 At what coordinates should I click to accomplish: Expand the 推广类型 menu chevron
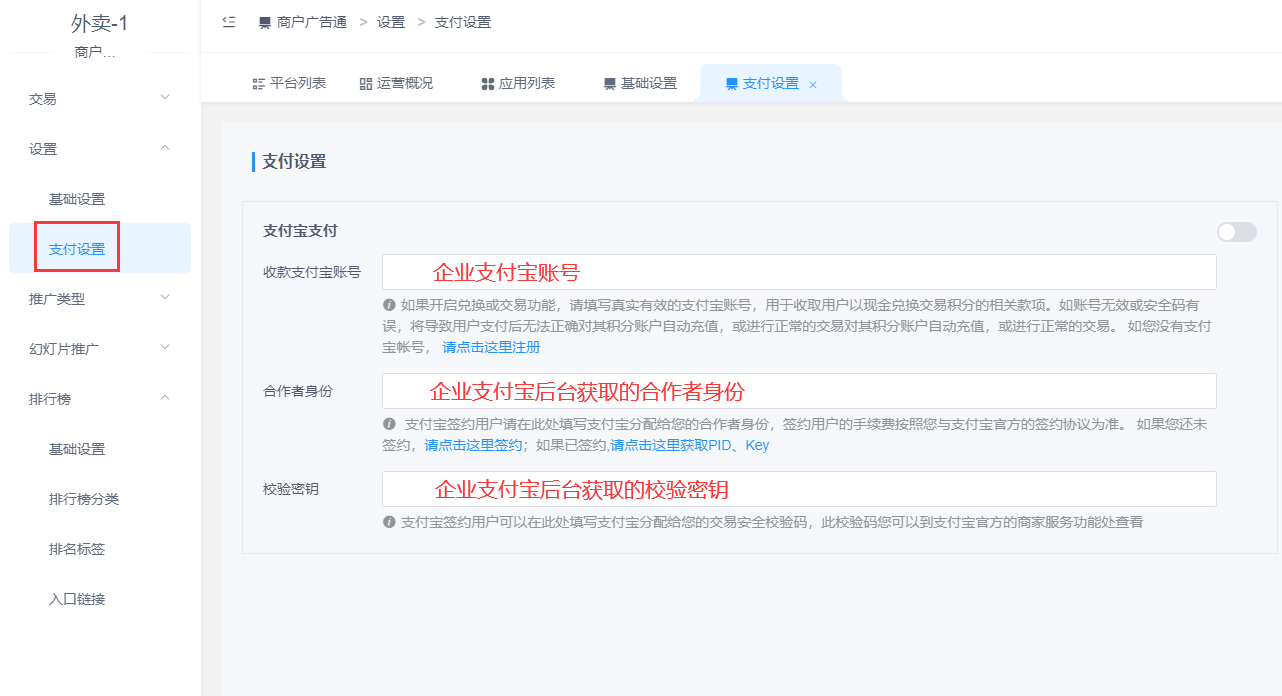point(166,297)
